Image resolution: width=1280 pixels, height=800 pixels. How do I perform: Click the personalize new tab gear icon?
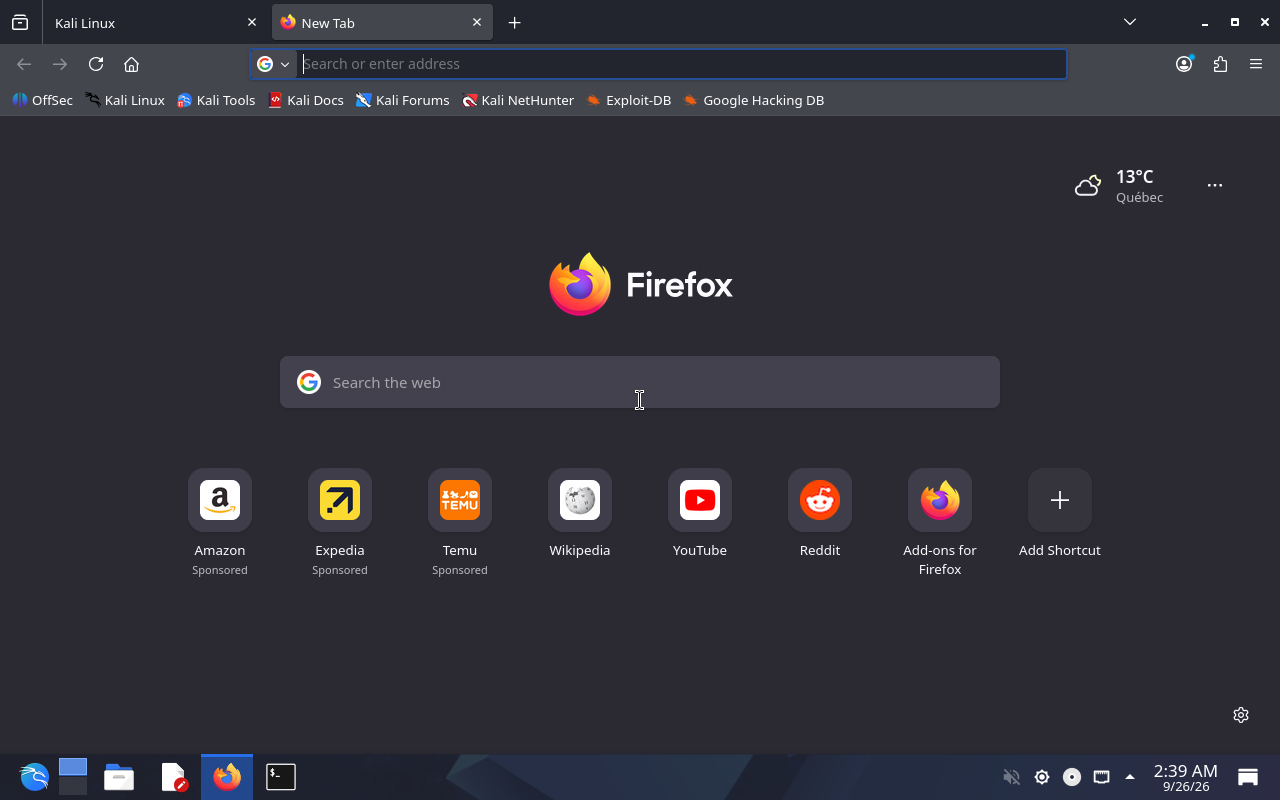click(1241, 715)
